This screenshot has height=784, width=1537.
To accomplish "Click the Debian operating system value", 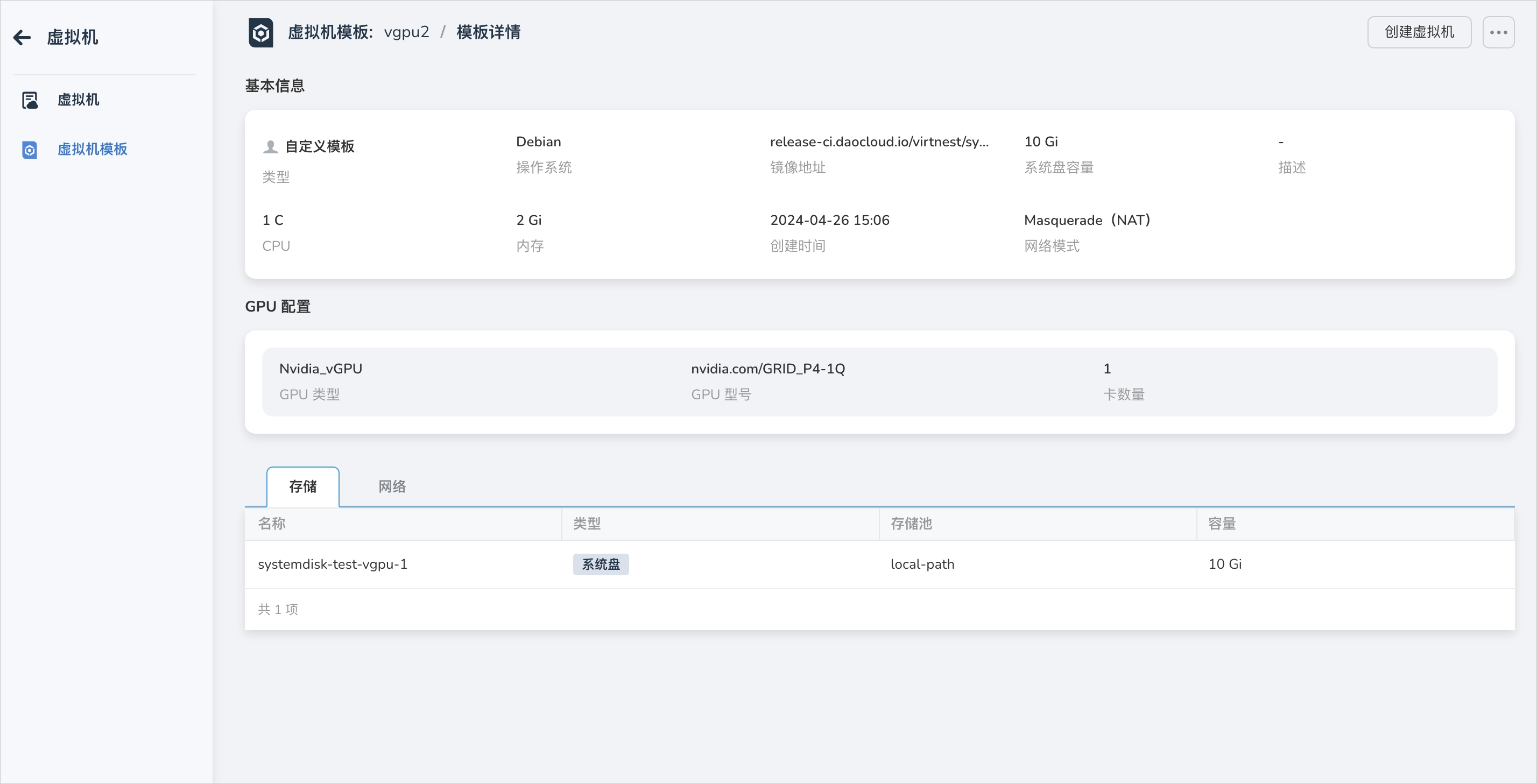I will 538,142.
